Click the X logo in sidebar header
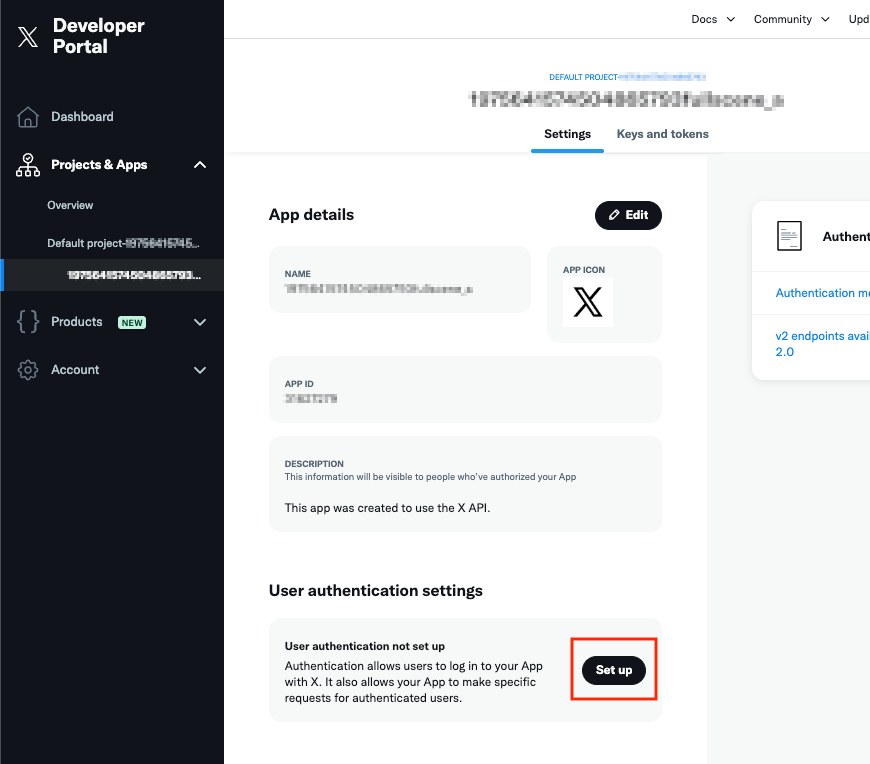The height and width of the screenshot is (764, 870). (28, 37)
